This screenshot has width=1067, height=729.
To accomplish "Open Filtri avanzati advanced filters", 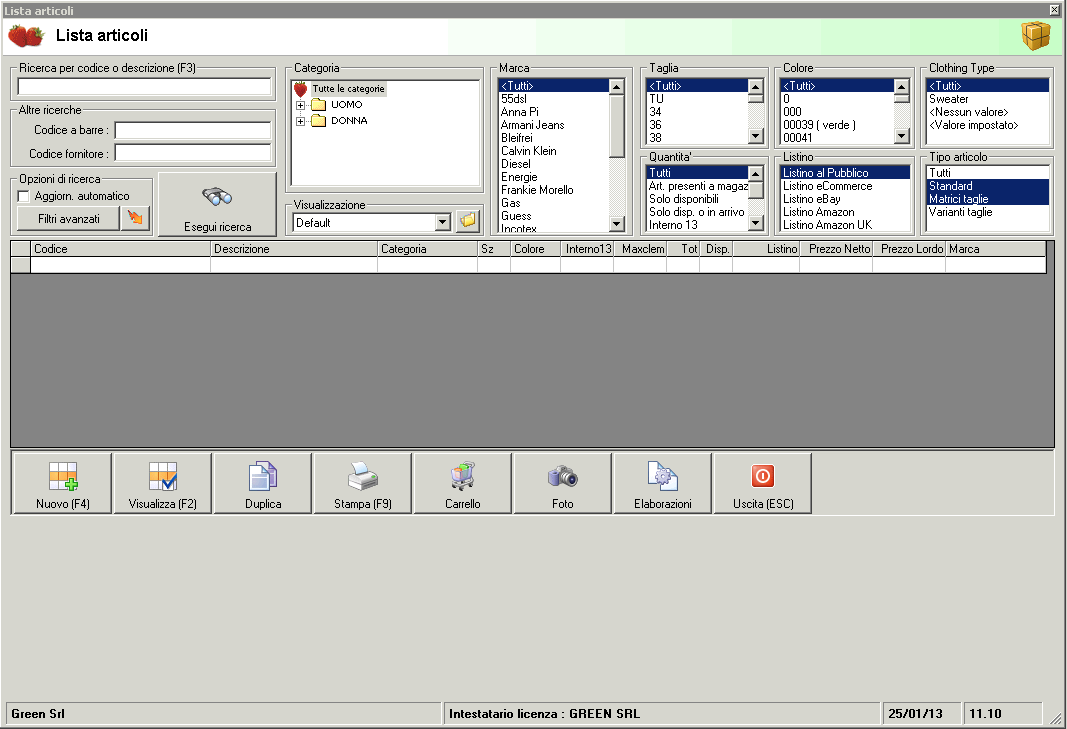I will 69,218.
